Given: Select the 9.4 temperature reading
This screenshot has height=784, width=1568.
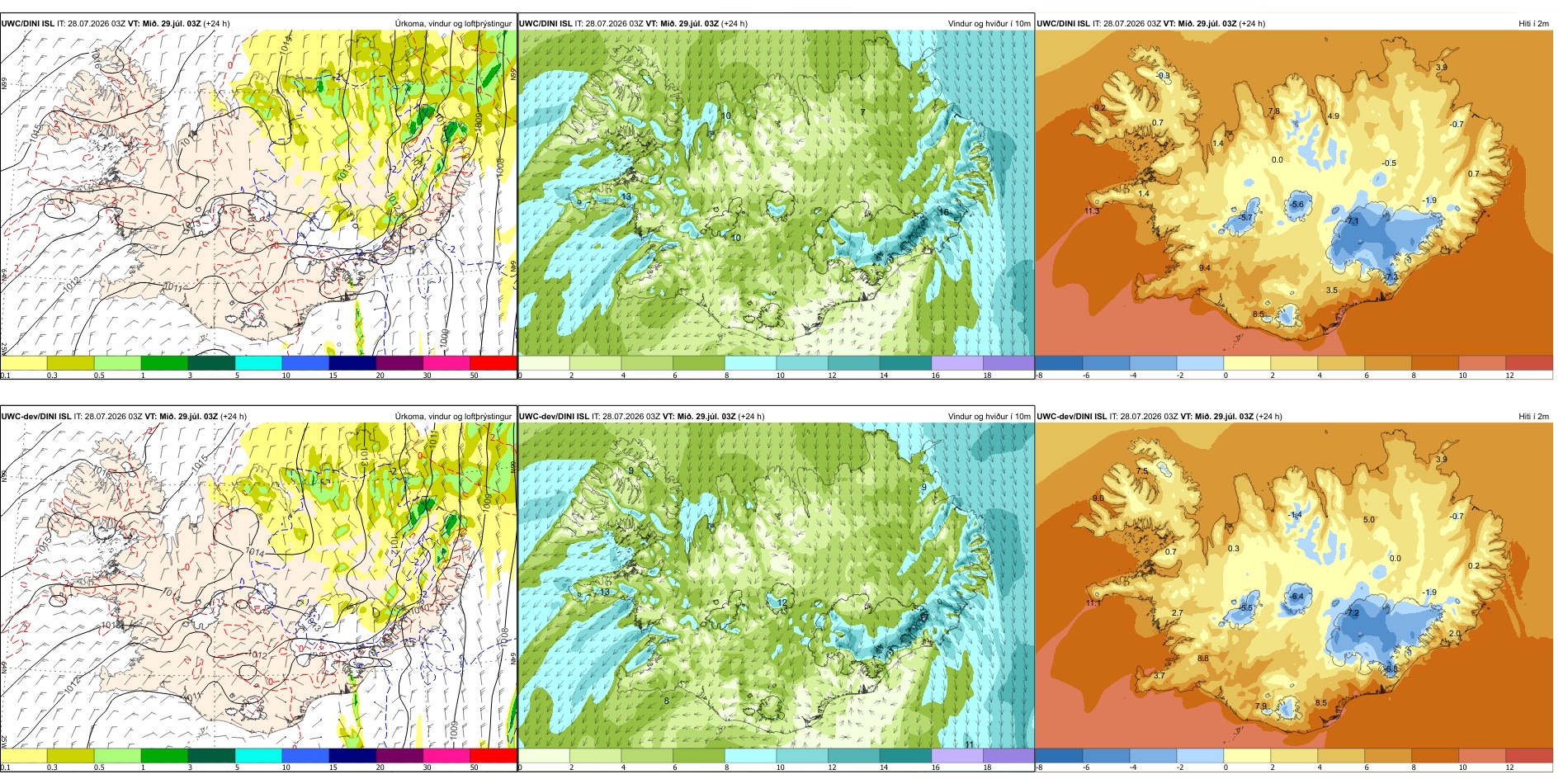Looking at the screenshot, I should 1205,268.
